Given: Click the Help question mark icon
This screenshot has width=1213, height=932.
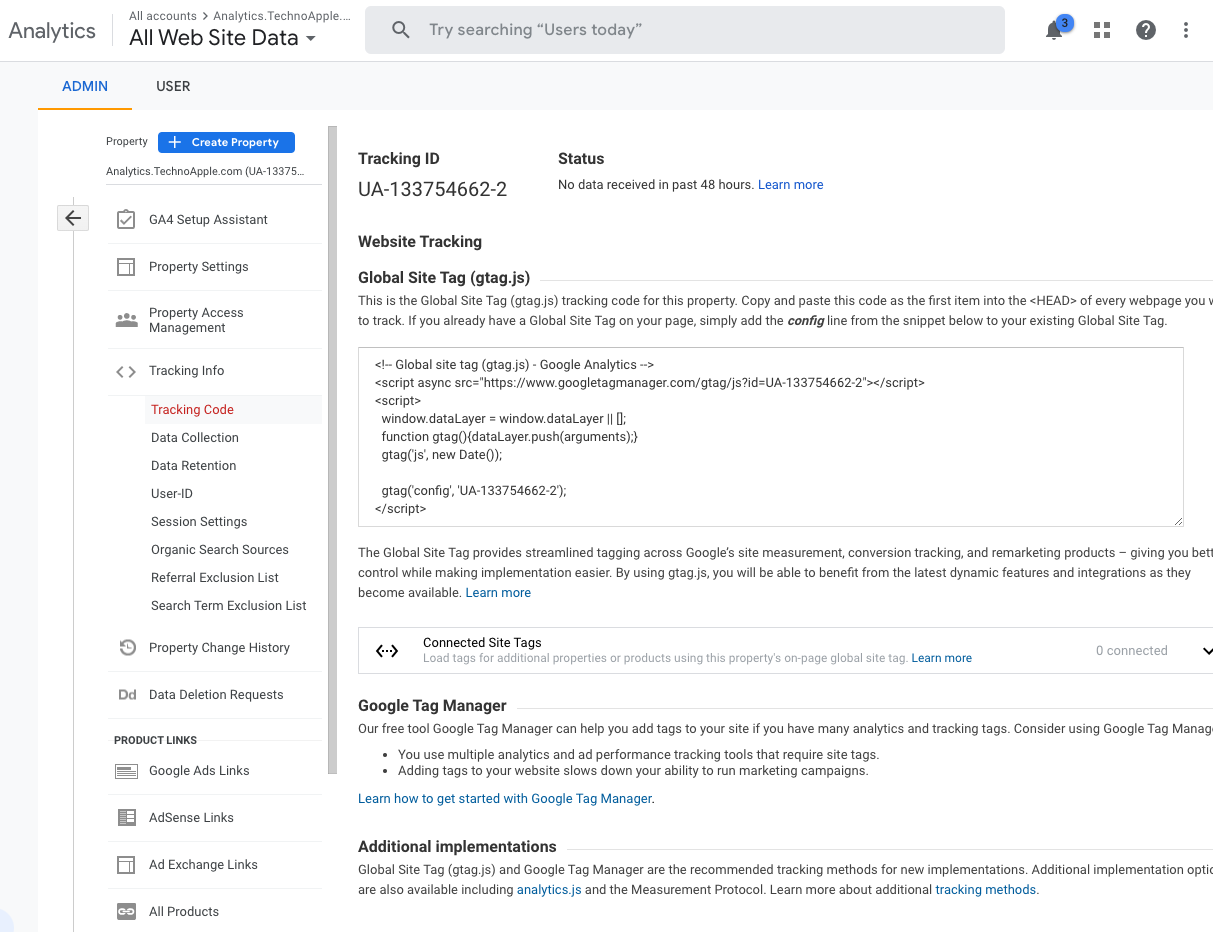Looking at the screenshot, I should point(1145,30).
